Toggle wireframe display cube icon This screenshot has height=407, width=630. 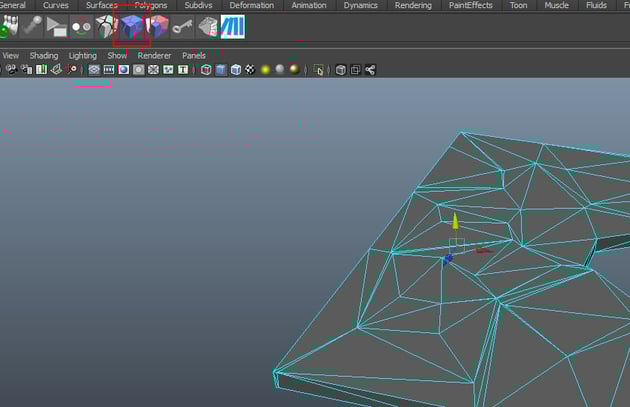(206, 70)
